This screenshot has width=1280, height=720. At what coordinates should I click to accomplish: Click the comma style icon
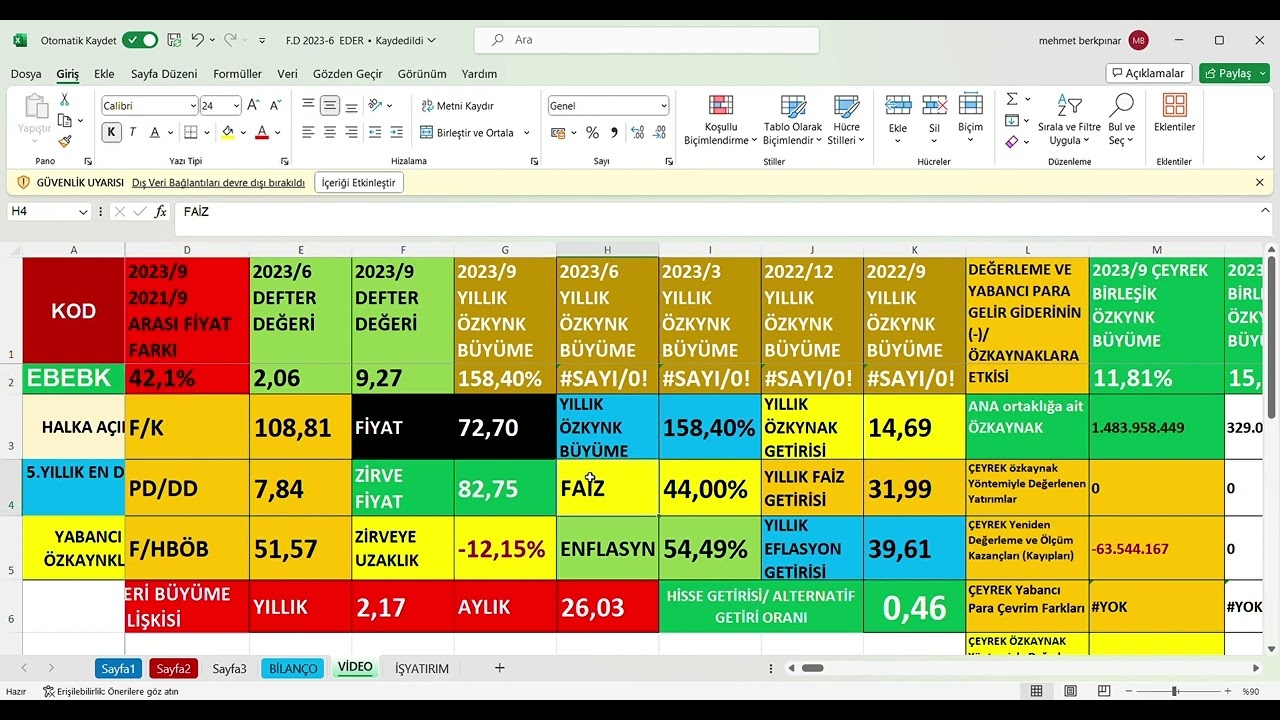tap(613, 132)
